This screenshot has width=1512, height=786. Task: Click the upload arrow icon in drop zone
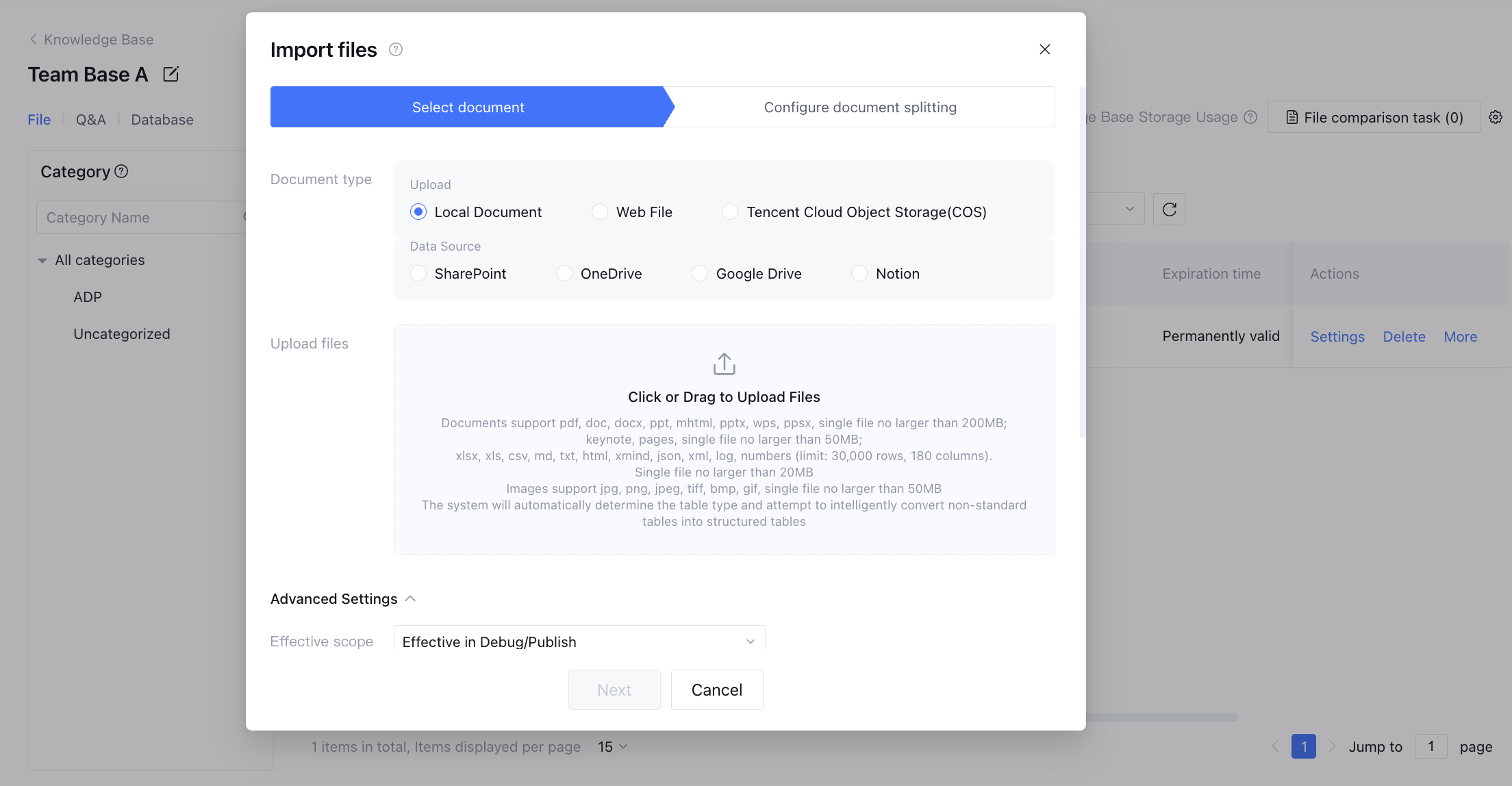click(x=724, y=364)
